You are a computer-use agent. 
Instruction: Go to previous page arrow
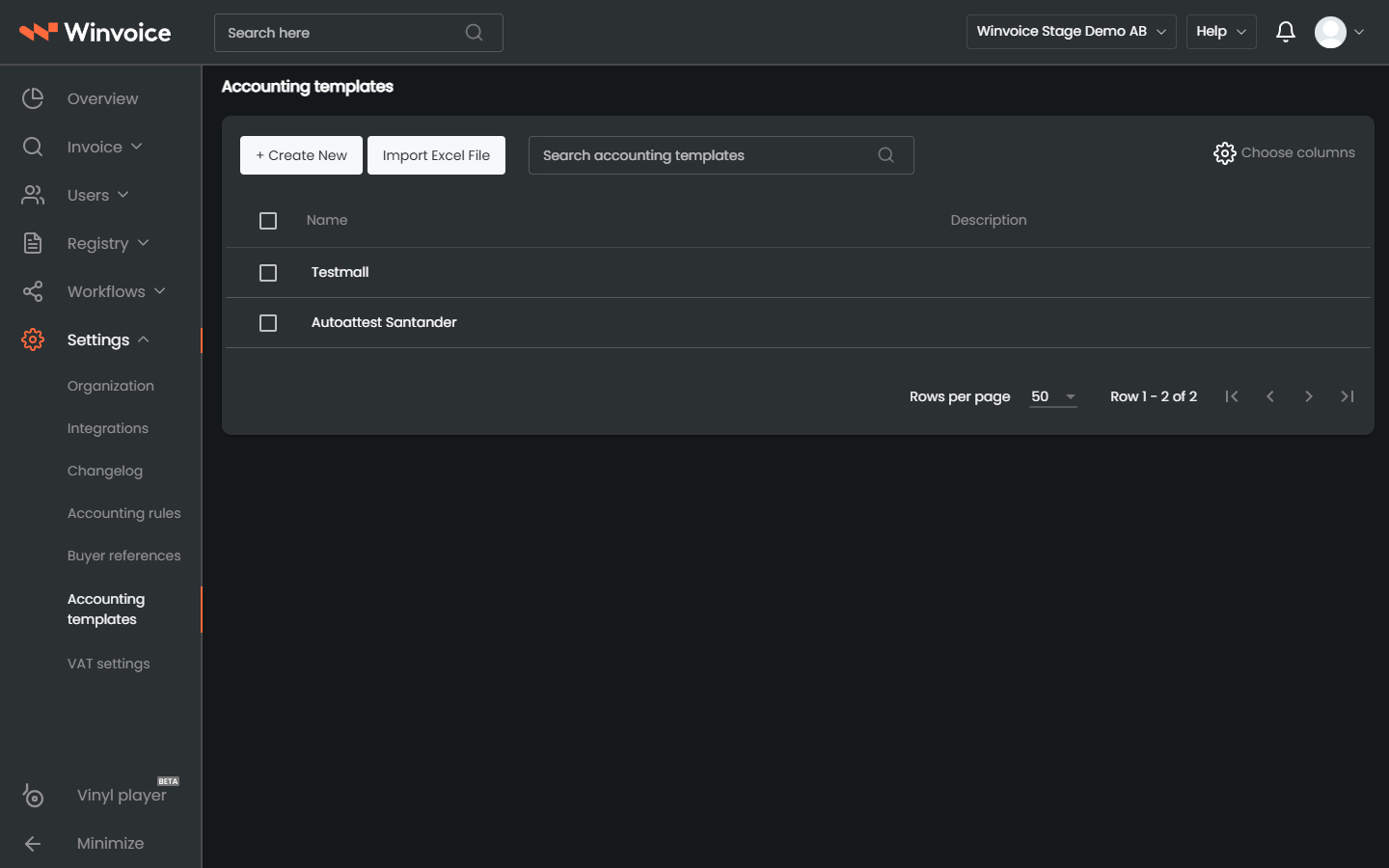coord(1270,396)
